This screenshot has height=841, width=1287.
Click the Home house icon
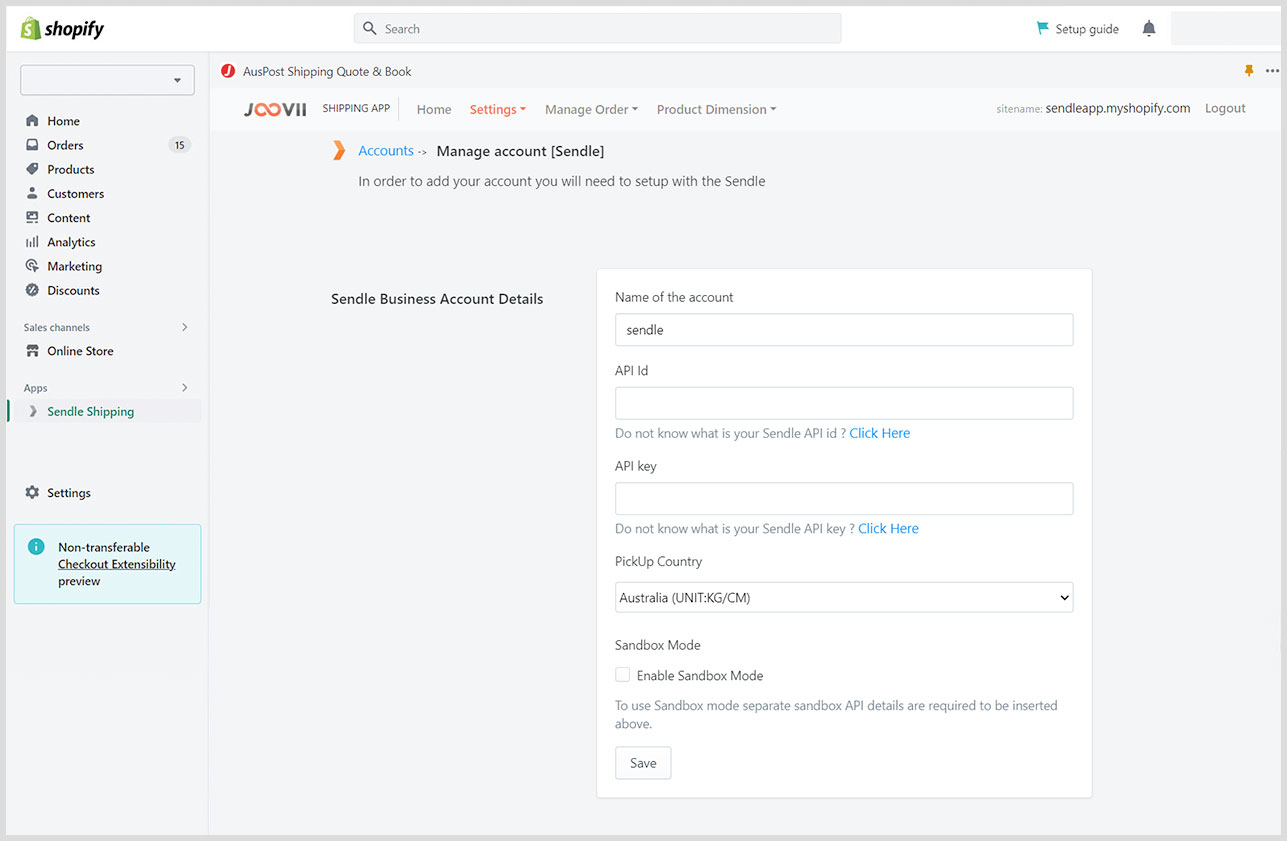click(x=32, y=121)
